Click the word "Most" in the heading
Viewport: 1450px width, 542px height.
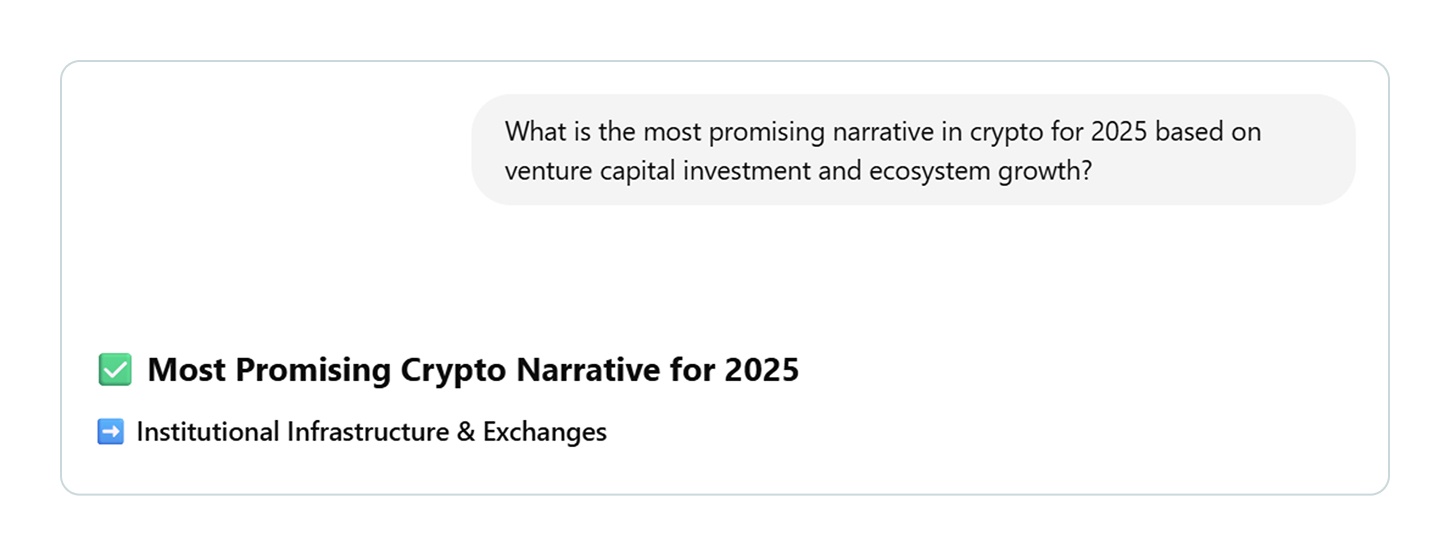(x=186, y=370)
